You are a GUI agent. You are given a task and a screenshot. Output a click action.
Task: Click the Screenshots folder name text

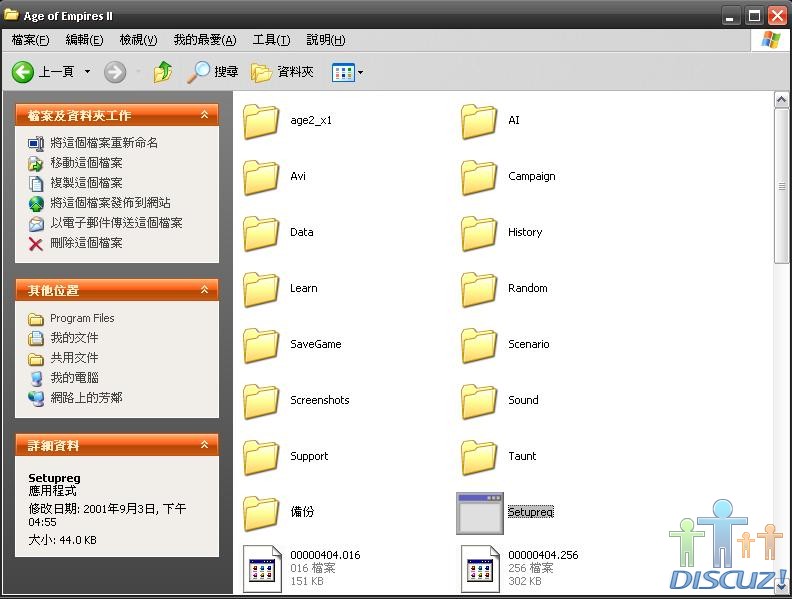(320, 400)
